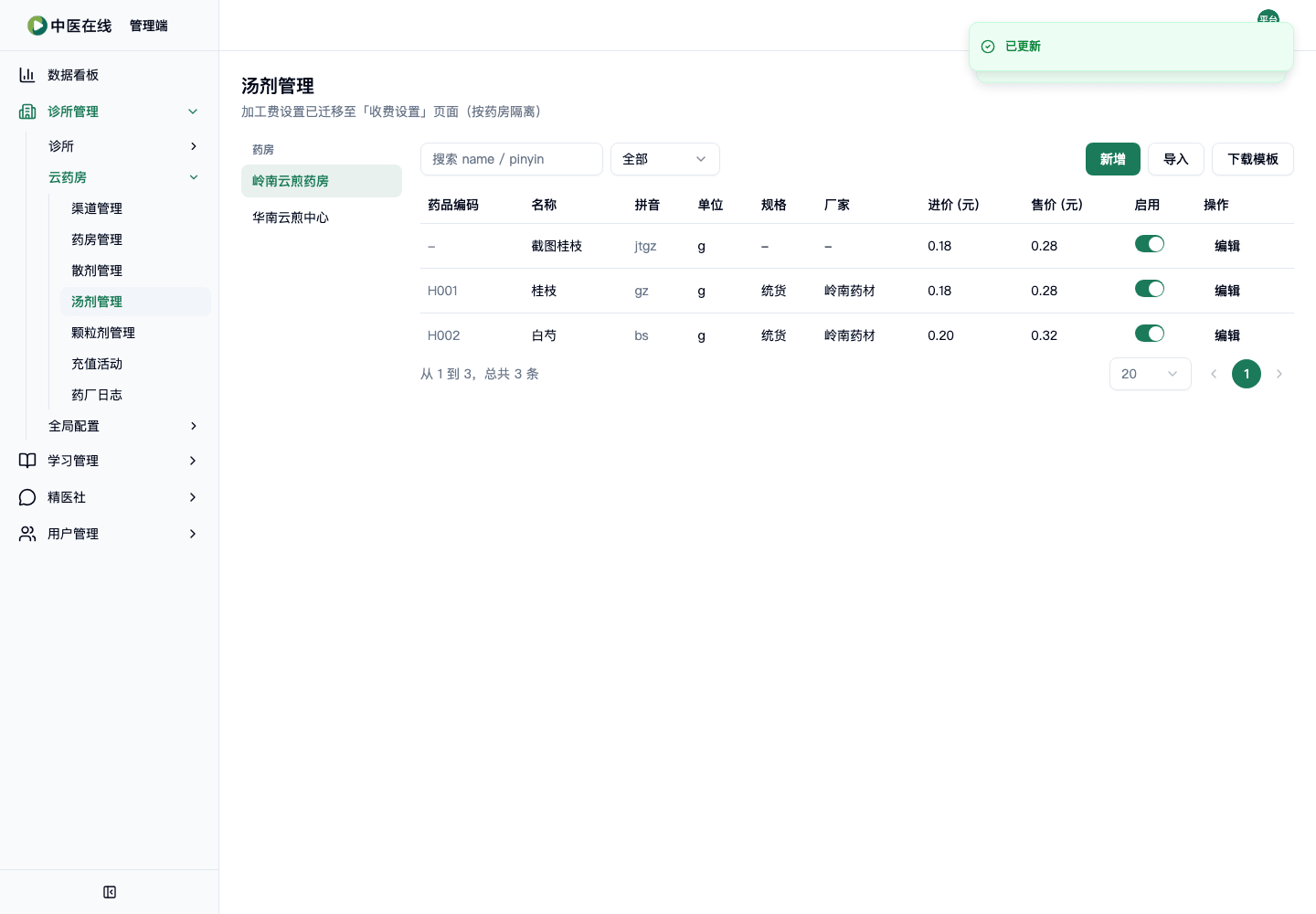Click the 用户管理 users icon

click(27, 534)
